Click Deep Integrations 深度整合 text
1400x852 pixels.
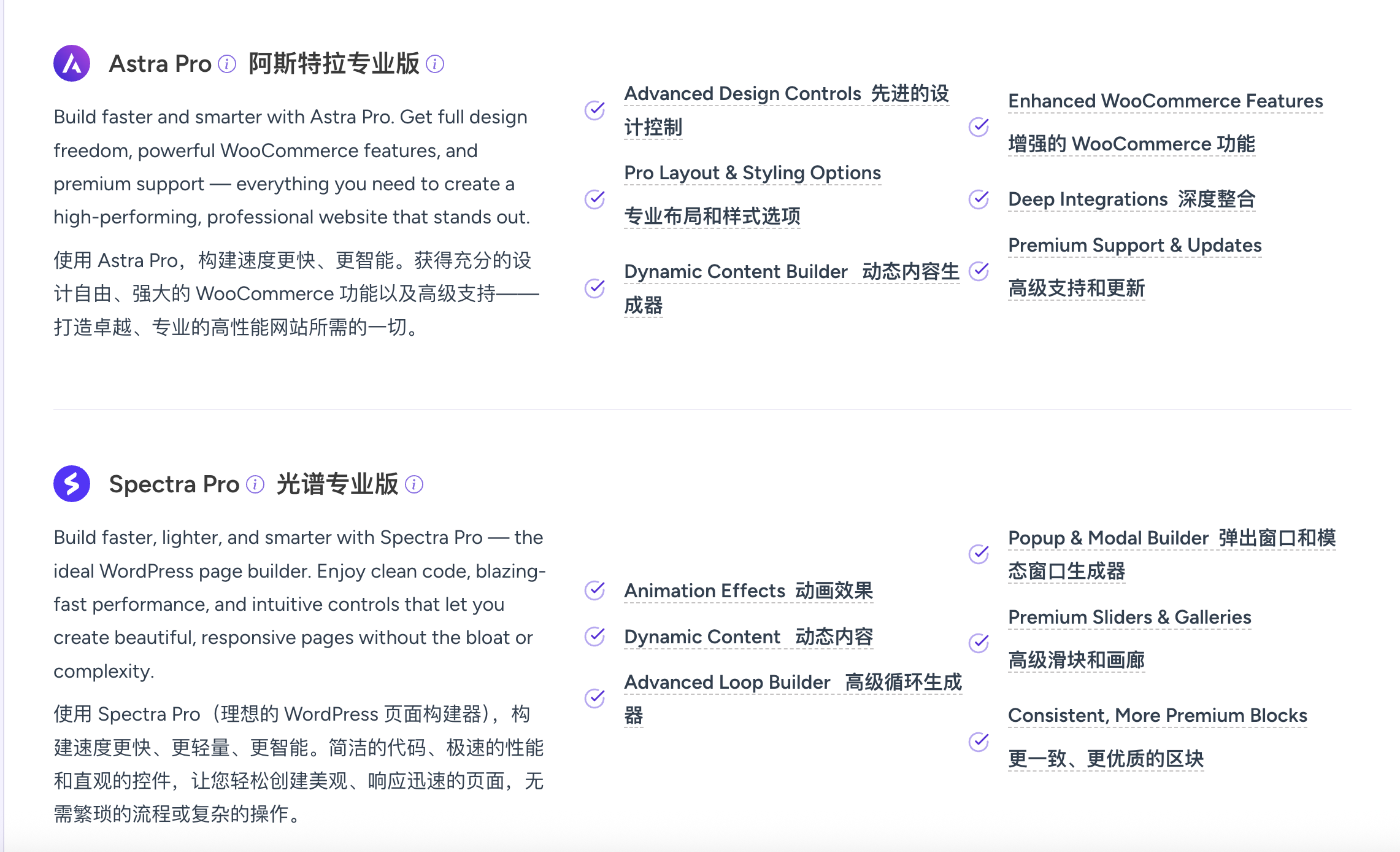pos(1132,199)
